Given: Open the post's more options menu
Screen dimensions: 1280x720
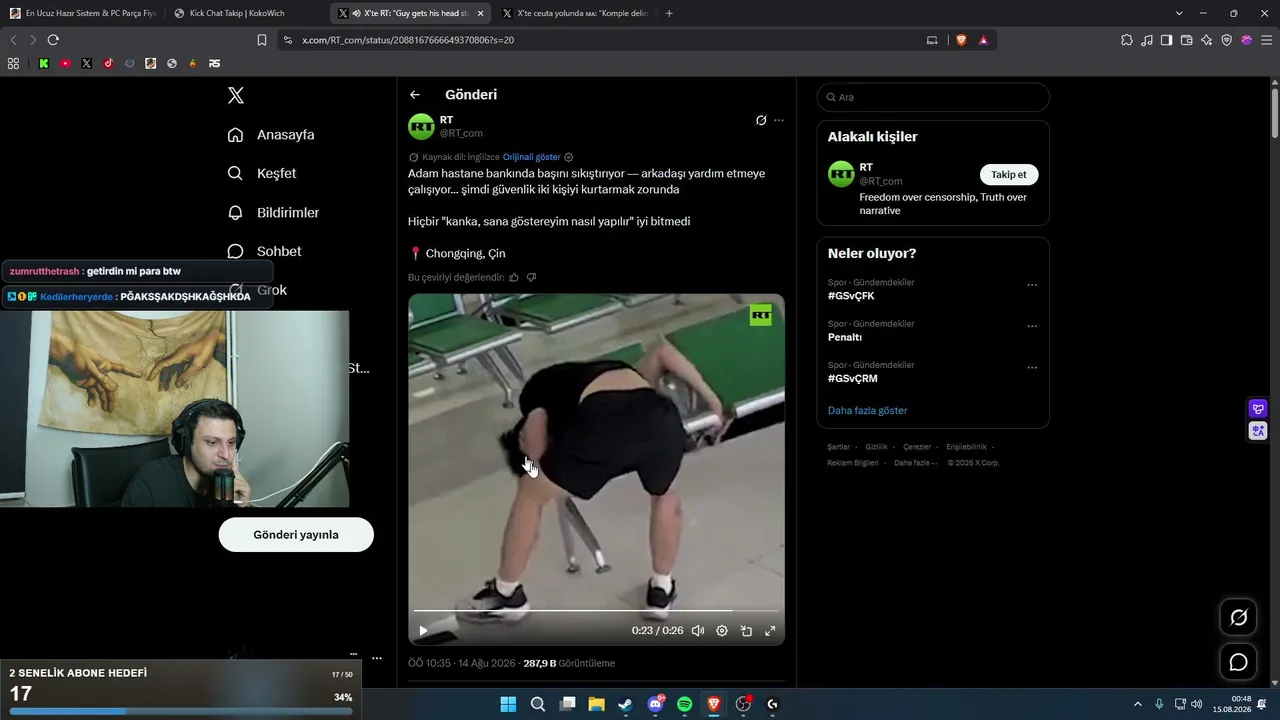Looking at the screenshot, I should point(779,120).
